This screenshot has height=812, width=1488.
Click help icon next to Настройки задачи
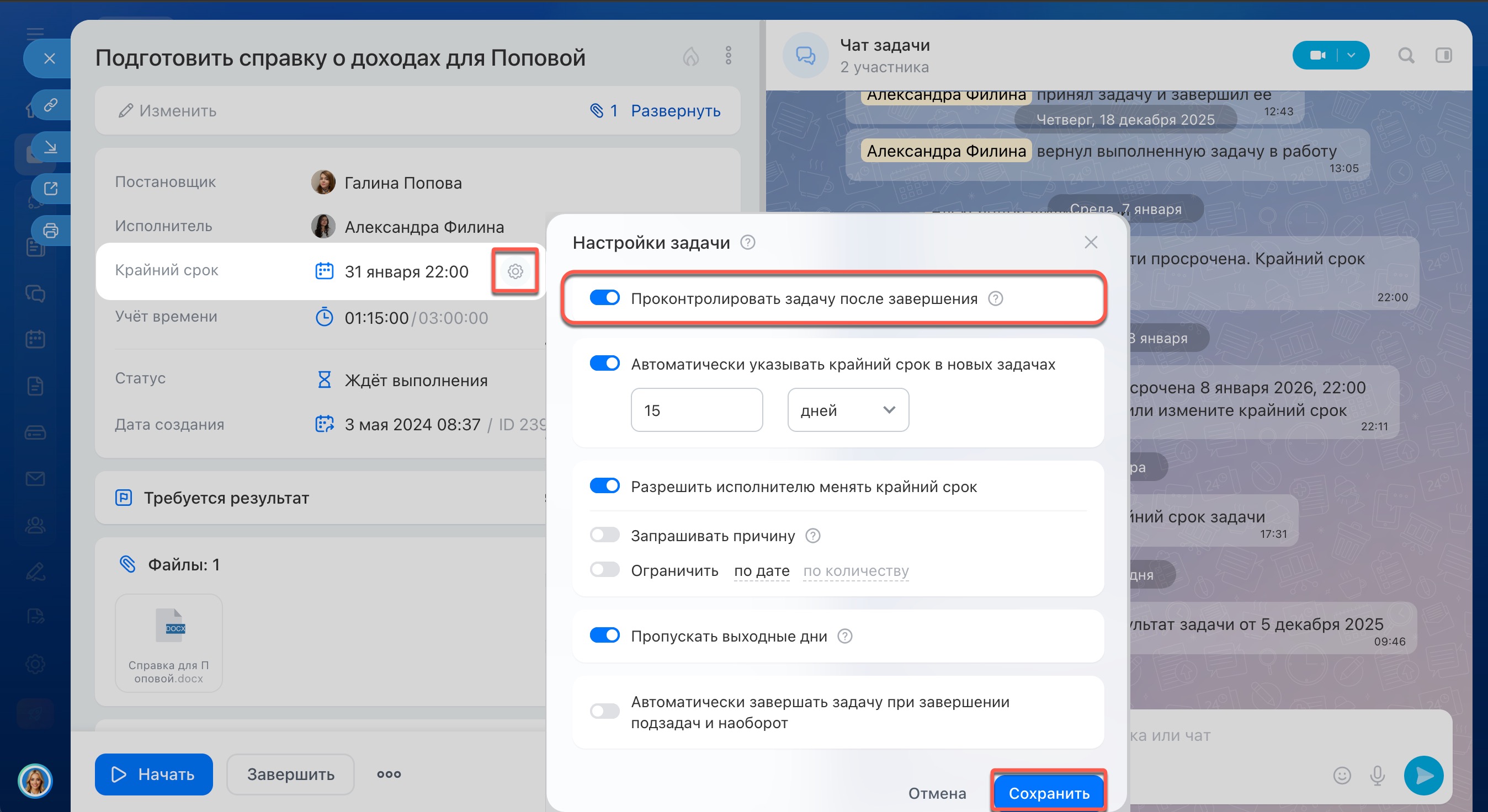(x=747, y=243)
